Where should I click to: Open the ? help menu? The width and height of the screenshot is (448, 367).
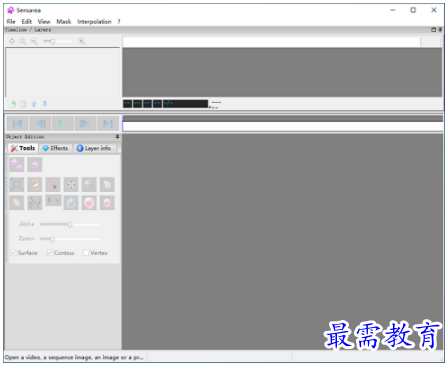click(119, 22)
